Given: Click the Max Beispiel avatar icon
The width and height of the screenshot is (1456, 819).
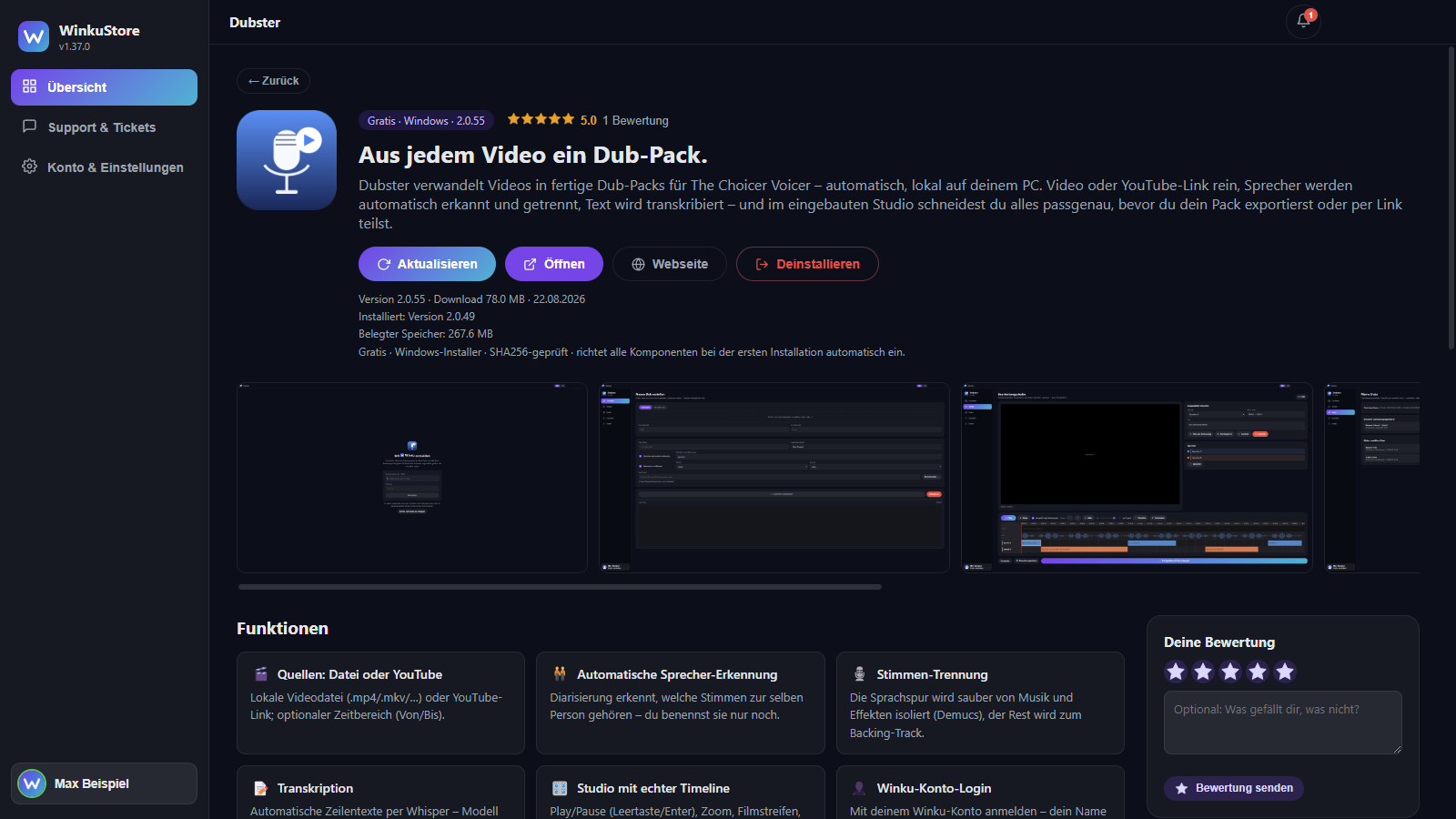Looking at the screenshot, I should coord(32,784).
